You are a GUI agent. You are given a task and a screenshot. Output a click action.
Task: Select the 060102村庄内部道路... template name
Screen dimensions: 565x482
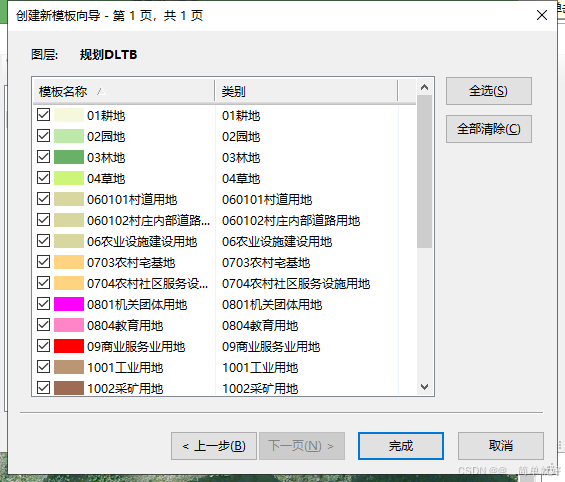point(148,220)
